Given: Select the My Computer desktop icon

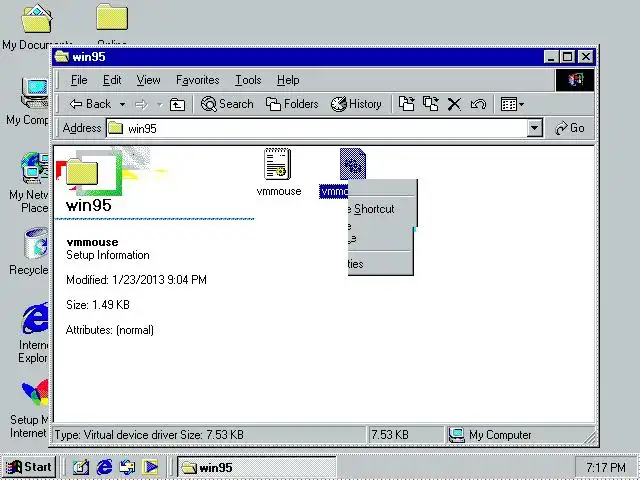Looking at the screenshot, I should [35, 93].
